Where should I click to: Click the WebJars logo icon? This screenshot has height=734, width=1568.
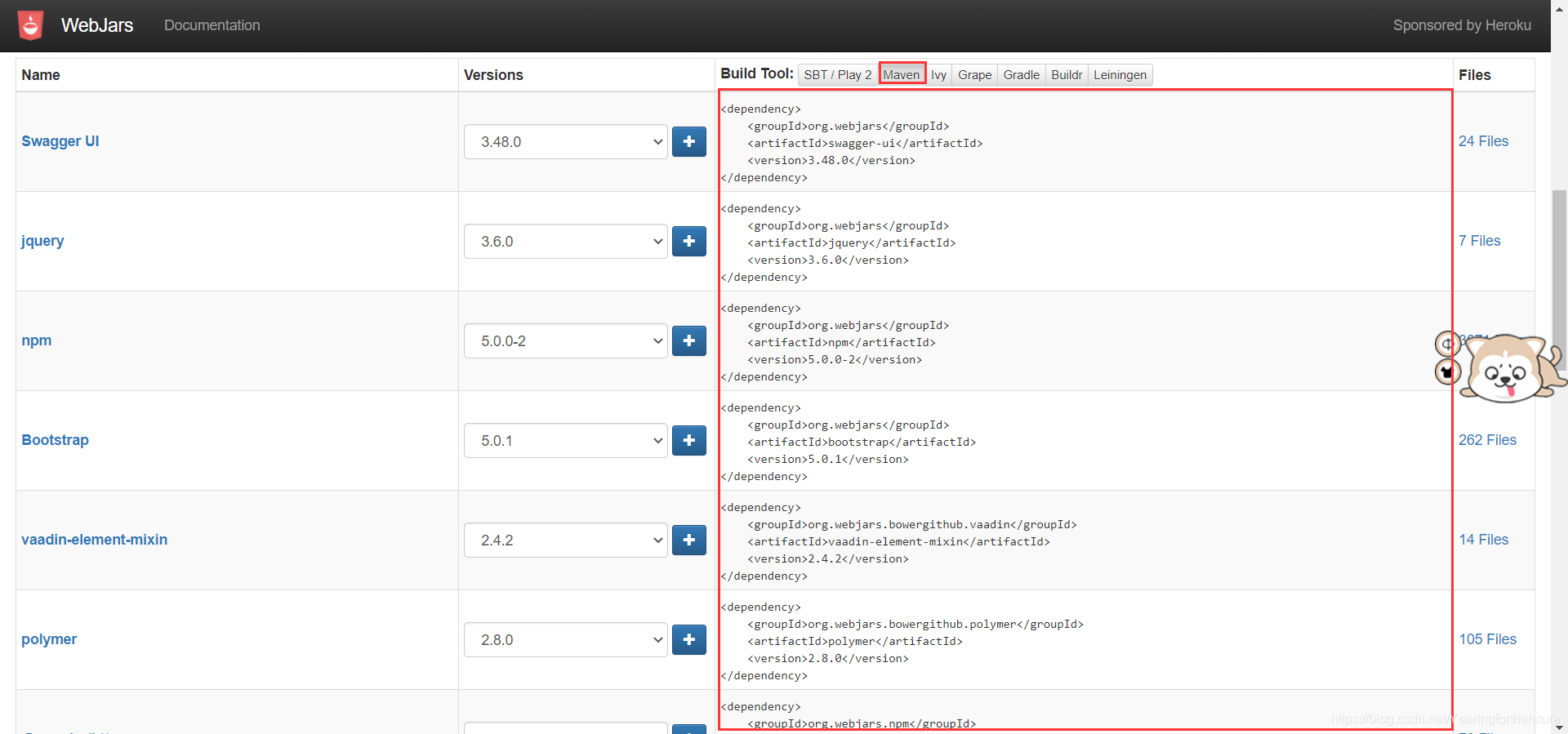30,25
